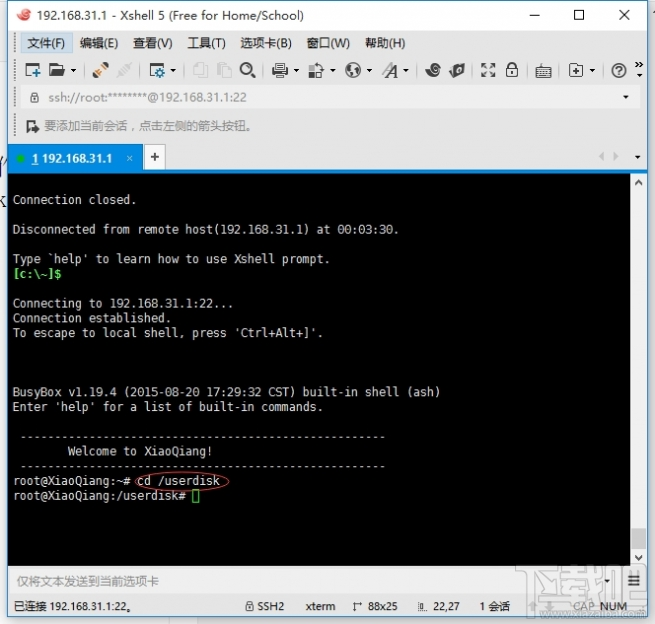Screen dimensions: 655x624
Task: Click the Font letter A icon
Action: click(390, 70)
